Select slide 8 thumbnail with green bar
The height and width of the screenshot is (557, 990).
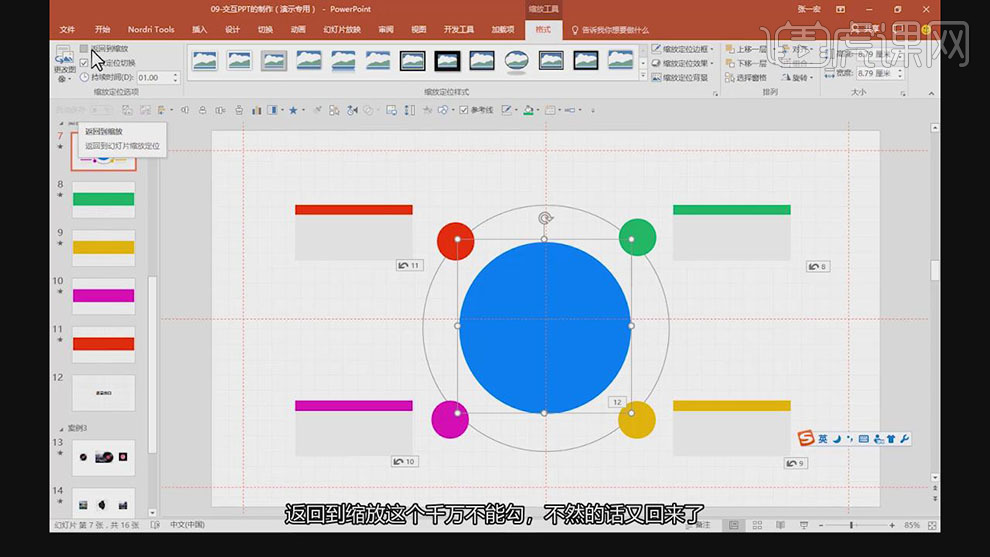click(x=103, y=199)
